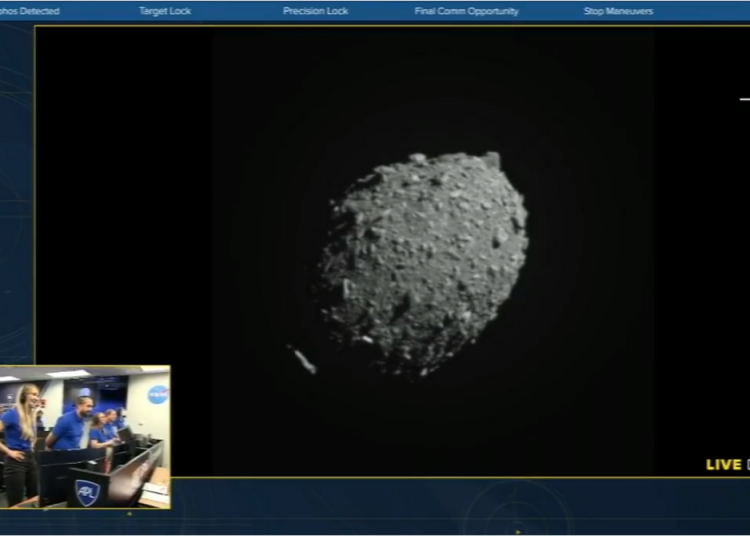750x536 pixels.
Task: Click the small elongated boulder beside the asteroid
Action: [302, 360]
